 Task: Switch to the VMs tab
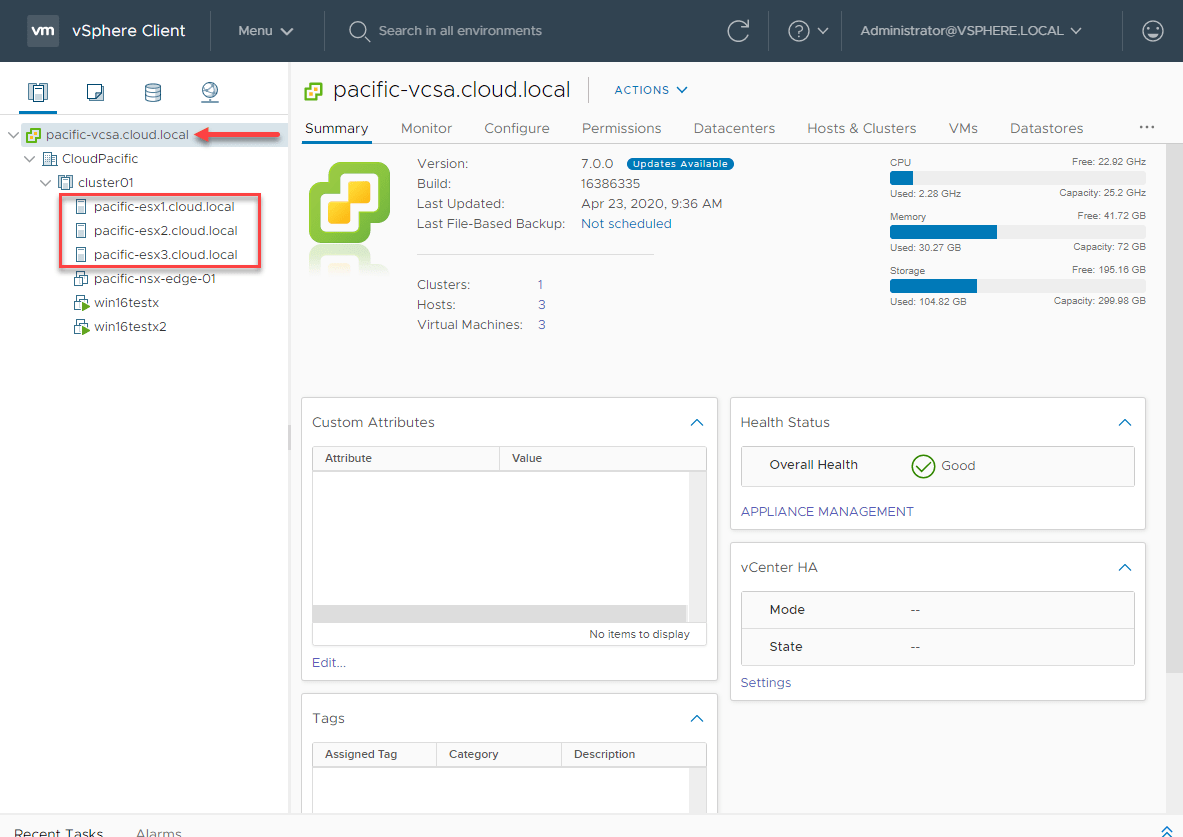(x=963, y=128)
